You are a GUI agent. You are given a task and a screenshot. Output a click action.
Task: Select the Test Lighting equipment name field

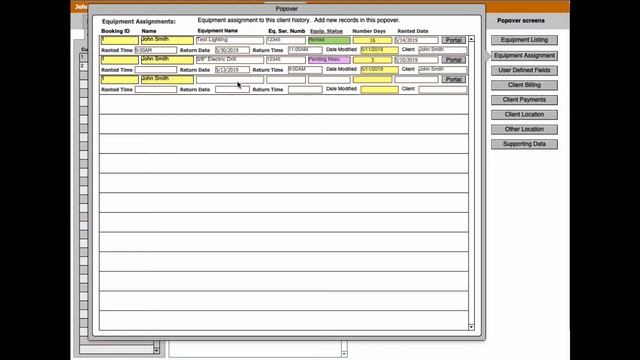click(230, 40)
